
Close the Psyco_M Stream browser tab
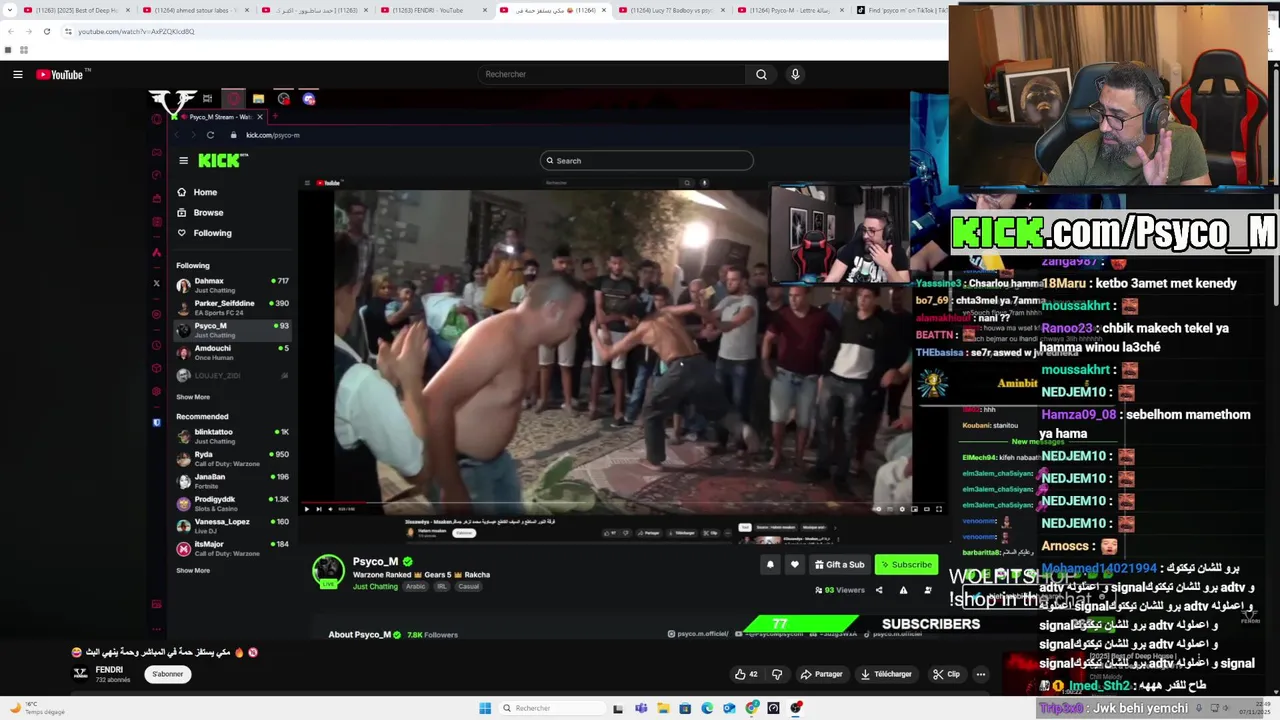260,117
